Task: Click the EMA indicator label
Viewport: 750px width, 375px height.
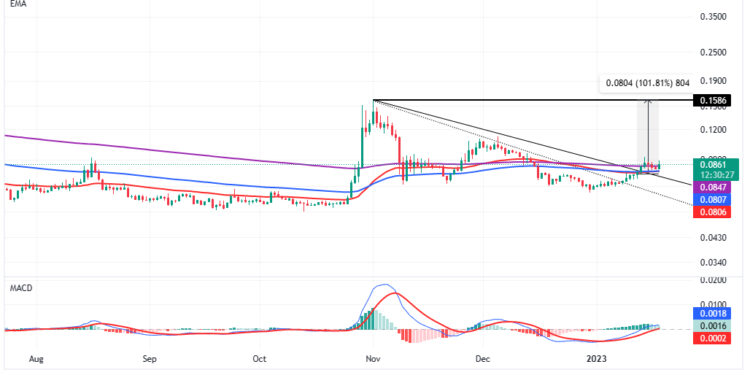Action: [x=18, y=3]
